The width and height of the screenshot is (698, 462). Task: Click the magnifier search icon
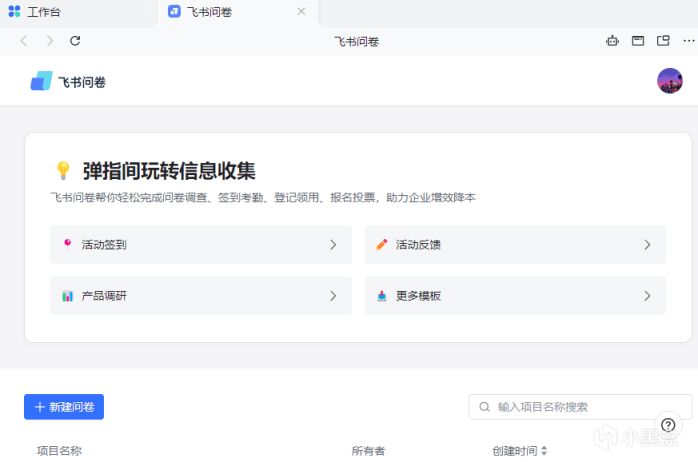484,406
